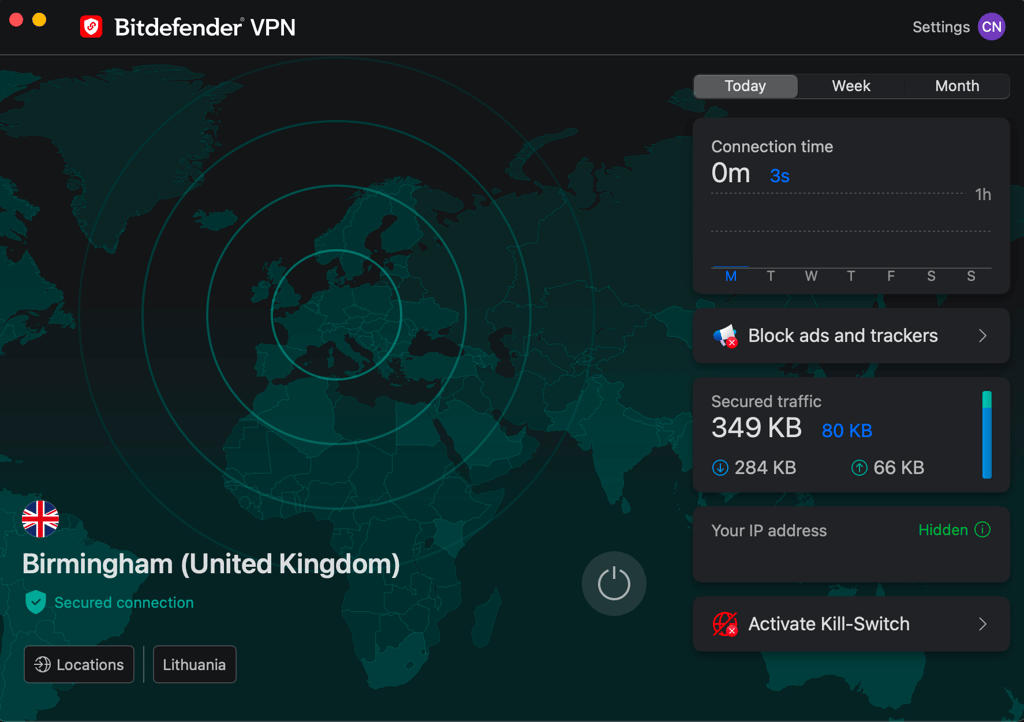Click the block ads megaphone icon
This screenshot has height=722, width=1024.
725,336
